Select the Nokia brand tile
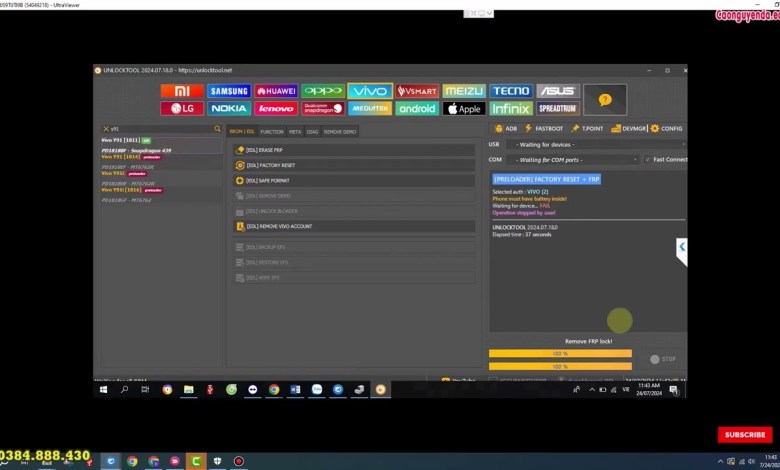The image size is (780, 470). click(229, 108)
